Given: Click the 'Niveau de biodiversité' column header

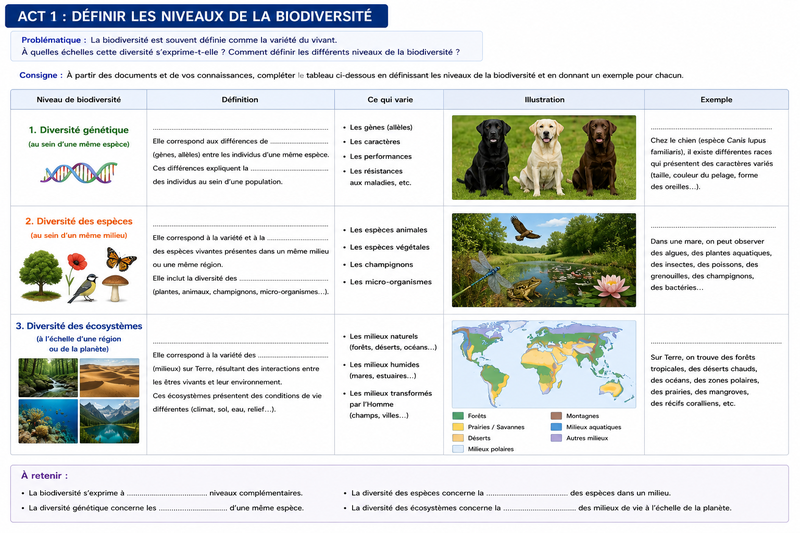Looking at the screenshot, I should pyautogui.click(x=79, y=99).
